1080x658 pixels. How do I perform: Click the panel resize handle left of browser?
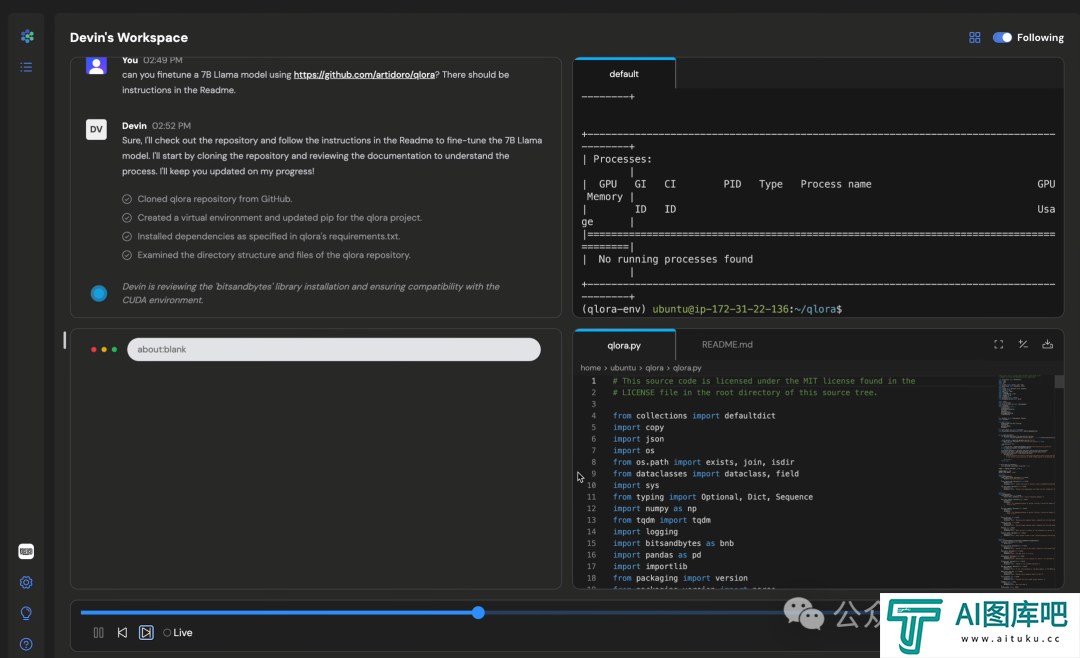65,340
